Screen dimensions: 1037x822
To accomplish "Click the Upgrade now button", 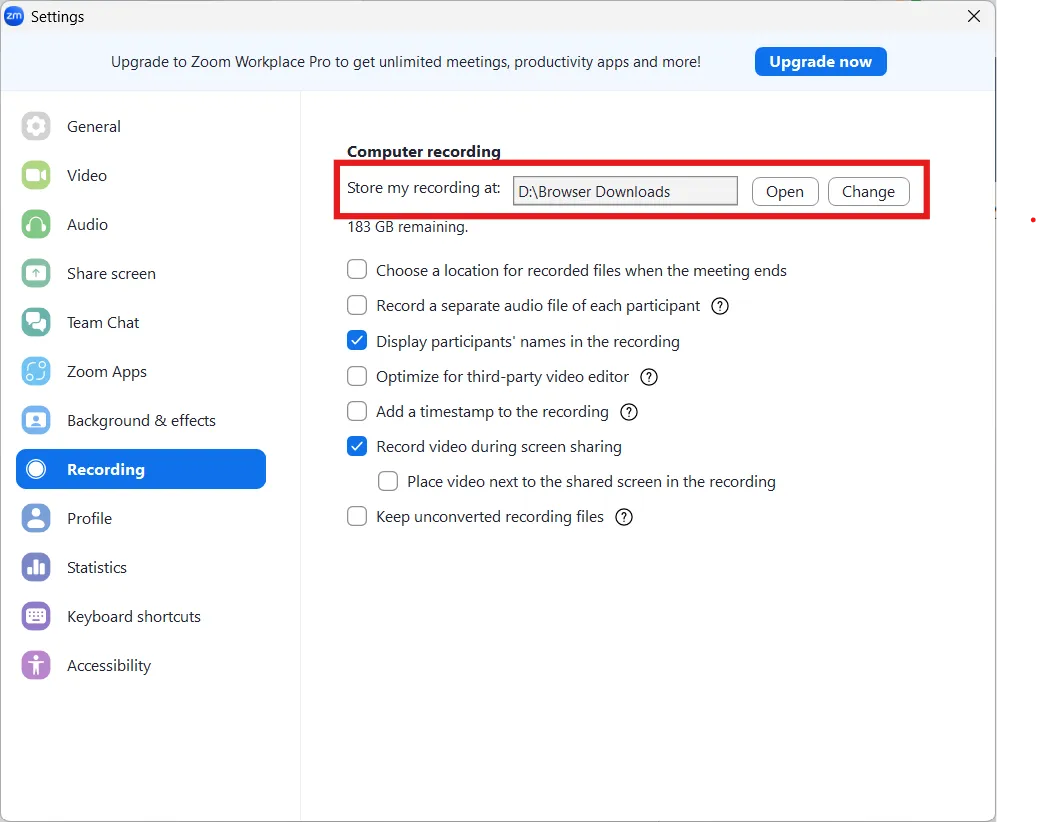I will point(820,62).
